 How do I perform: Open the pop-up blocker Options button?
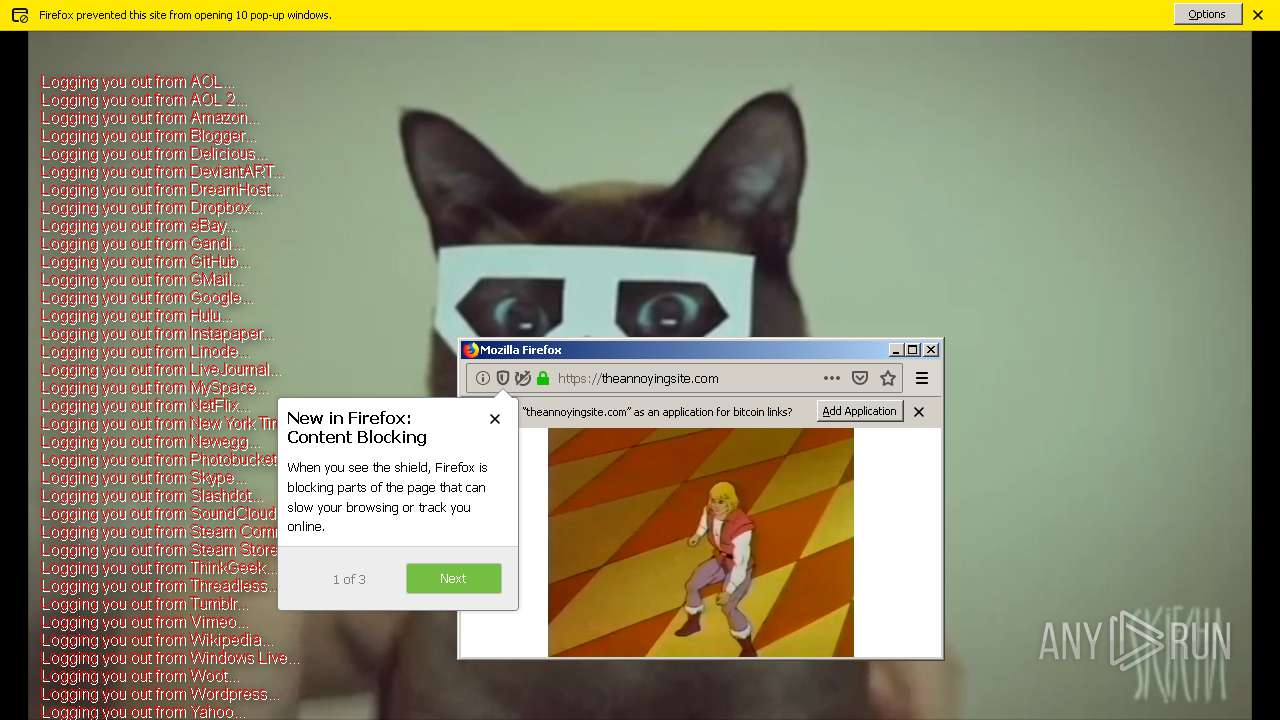(x=1207, y=14)
